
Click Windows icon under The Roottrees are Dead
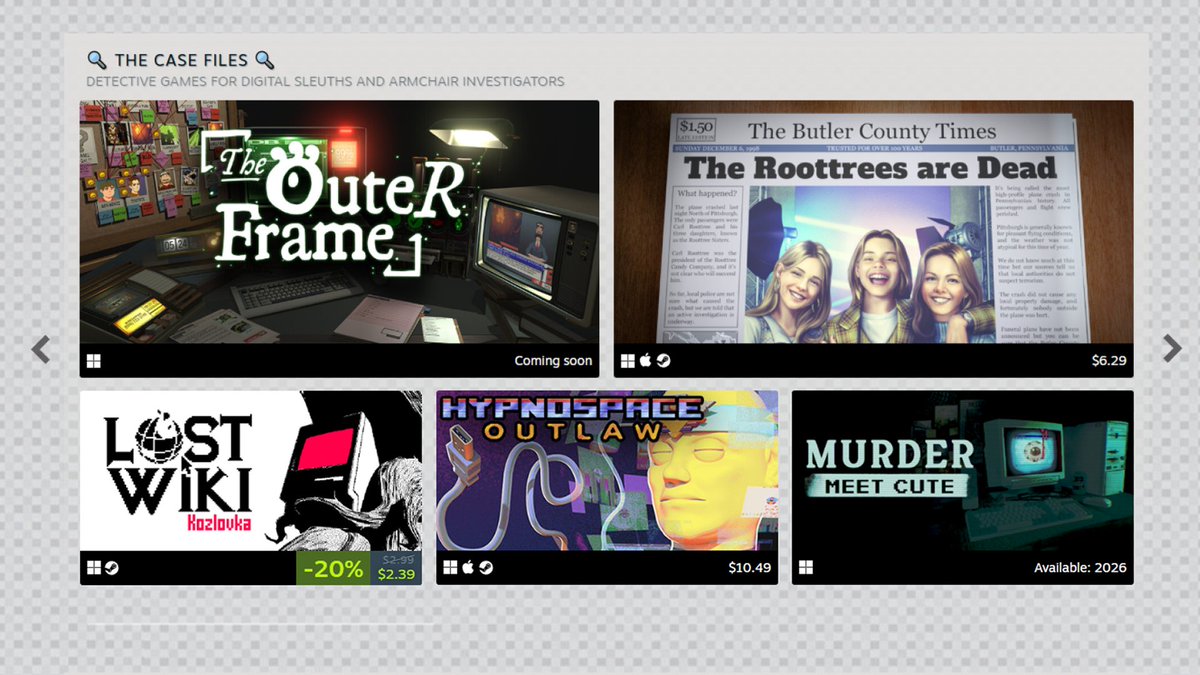tap(628, 361)
